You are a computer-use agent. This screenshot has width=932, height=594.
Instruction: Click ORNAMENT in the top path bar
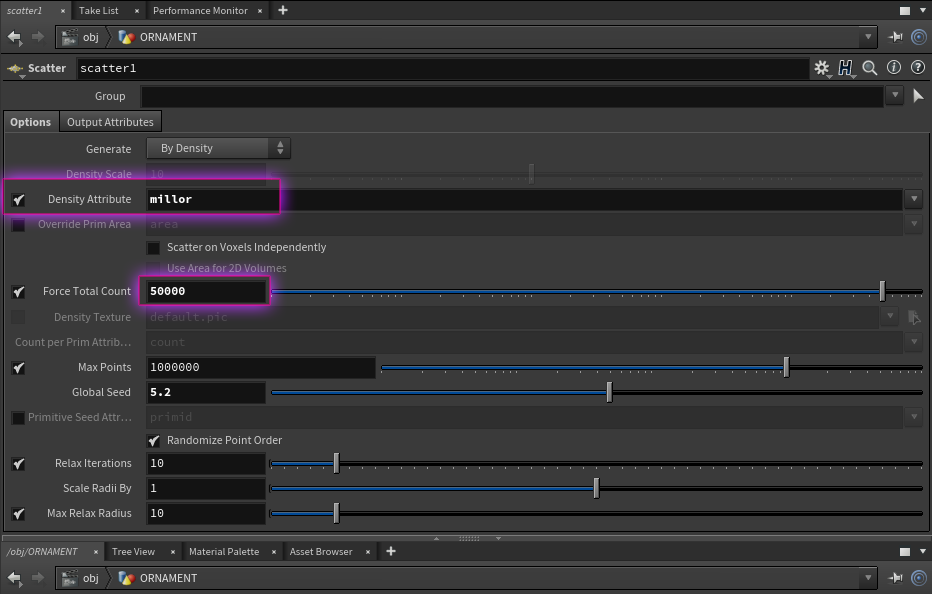168,37
